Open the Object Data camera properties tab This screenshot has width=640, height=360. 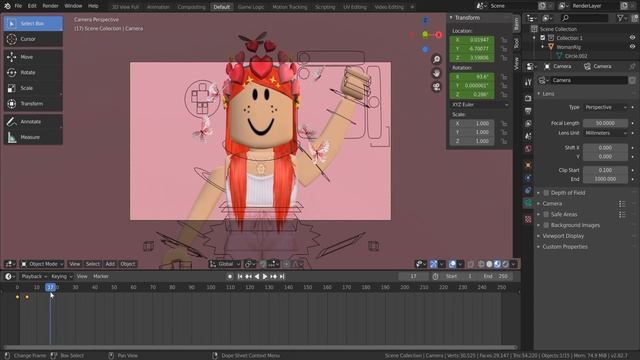[528, 203]
